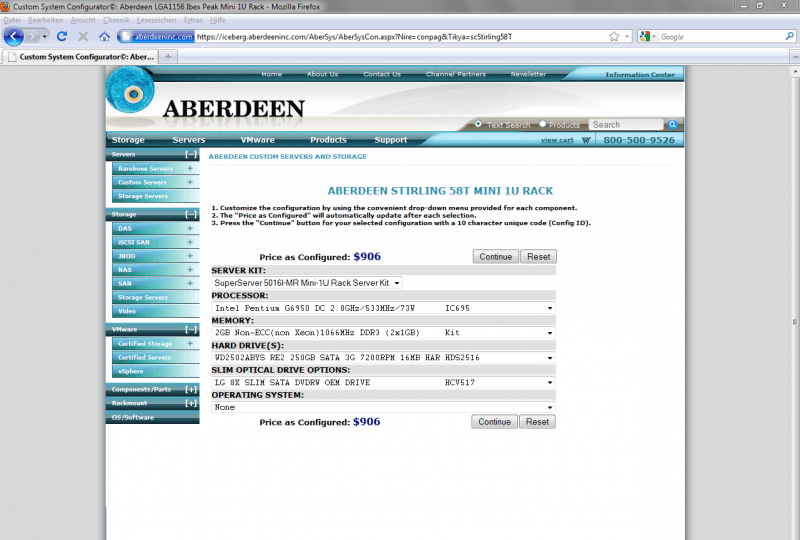The width and height of the screenshot is (800, 540).
Task: Open the Hard Drive(s) dropdown
Action: (x=383, y=357)
